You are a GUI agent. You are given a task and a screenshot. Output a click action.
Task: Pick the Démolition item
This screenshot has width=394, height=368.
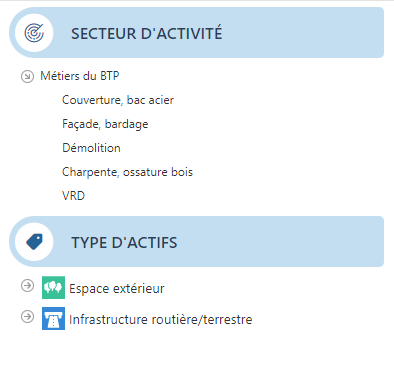click(x=91, y=148)
